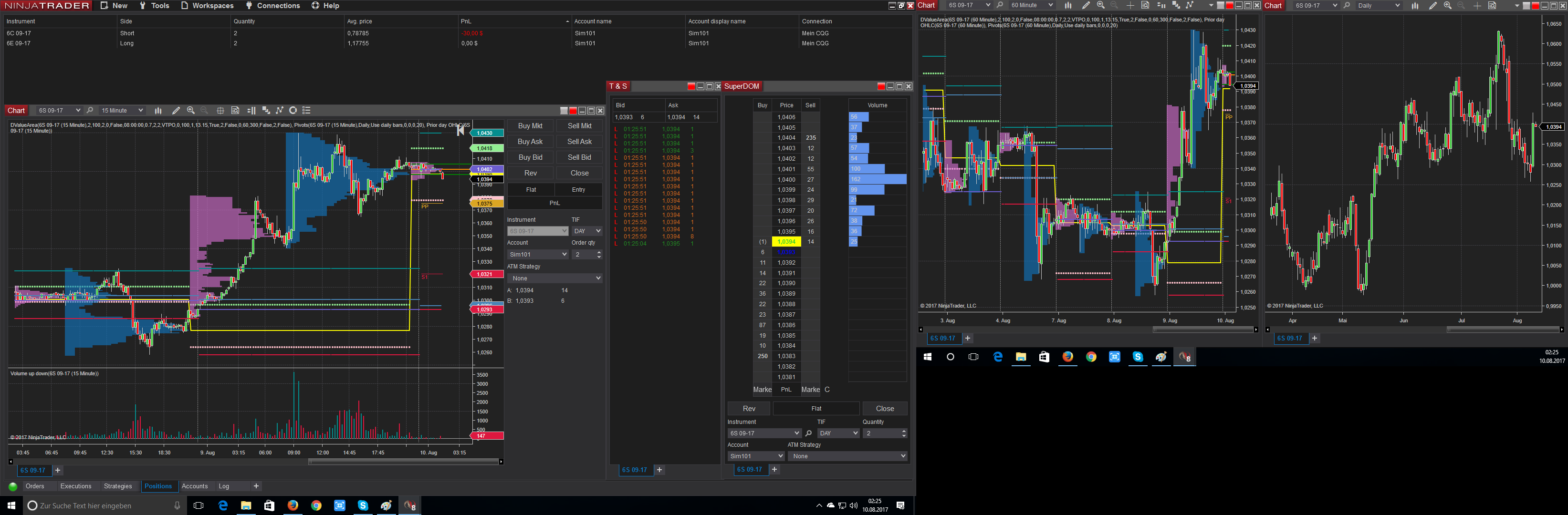Reload data in 15 Minute chart toolbar

(293, 111)
